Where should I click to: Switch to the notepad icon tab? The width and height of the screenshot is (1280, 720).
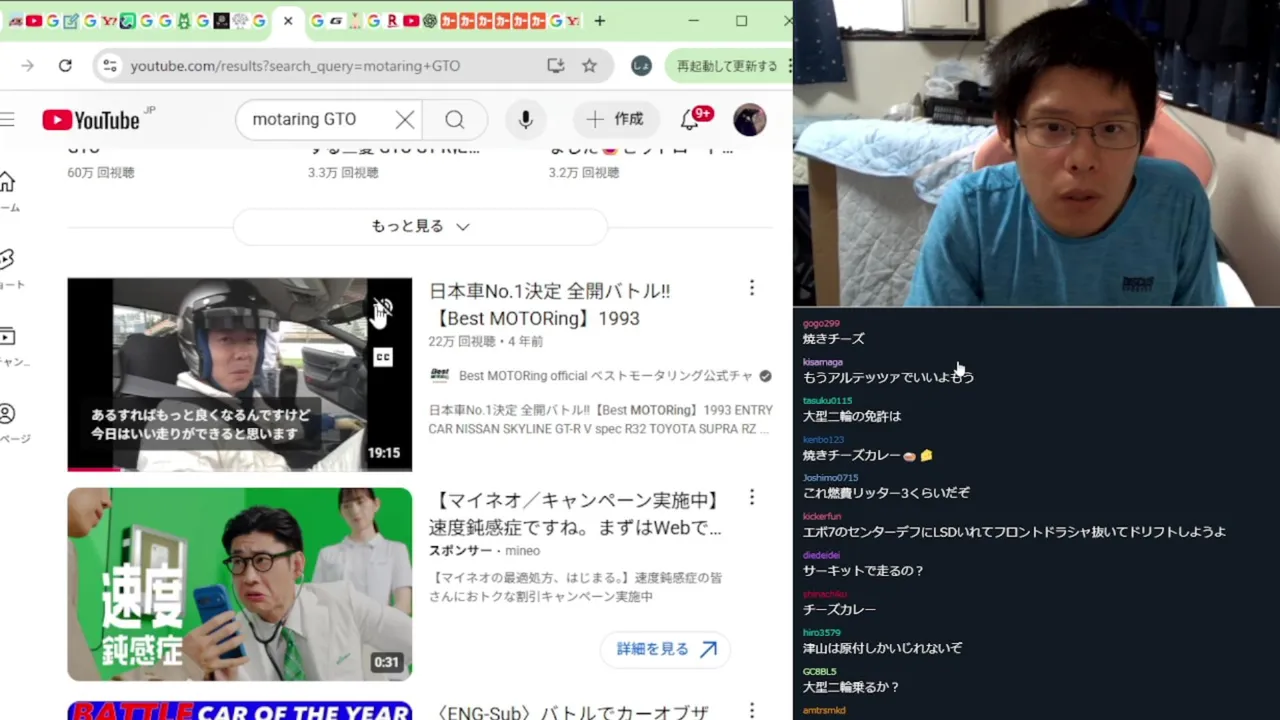coord(71,21)
